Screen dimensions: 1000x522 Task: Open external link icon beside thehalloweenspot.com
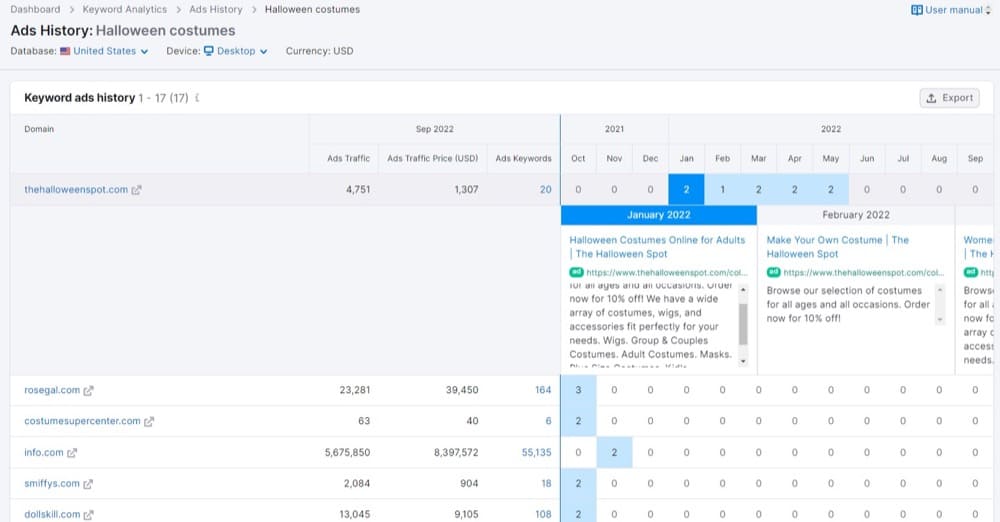click(137, 190)
